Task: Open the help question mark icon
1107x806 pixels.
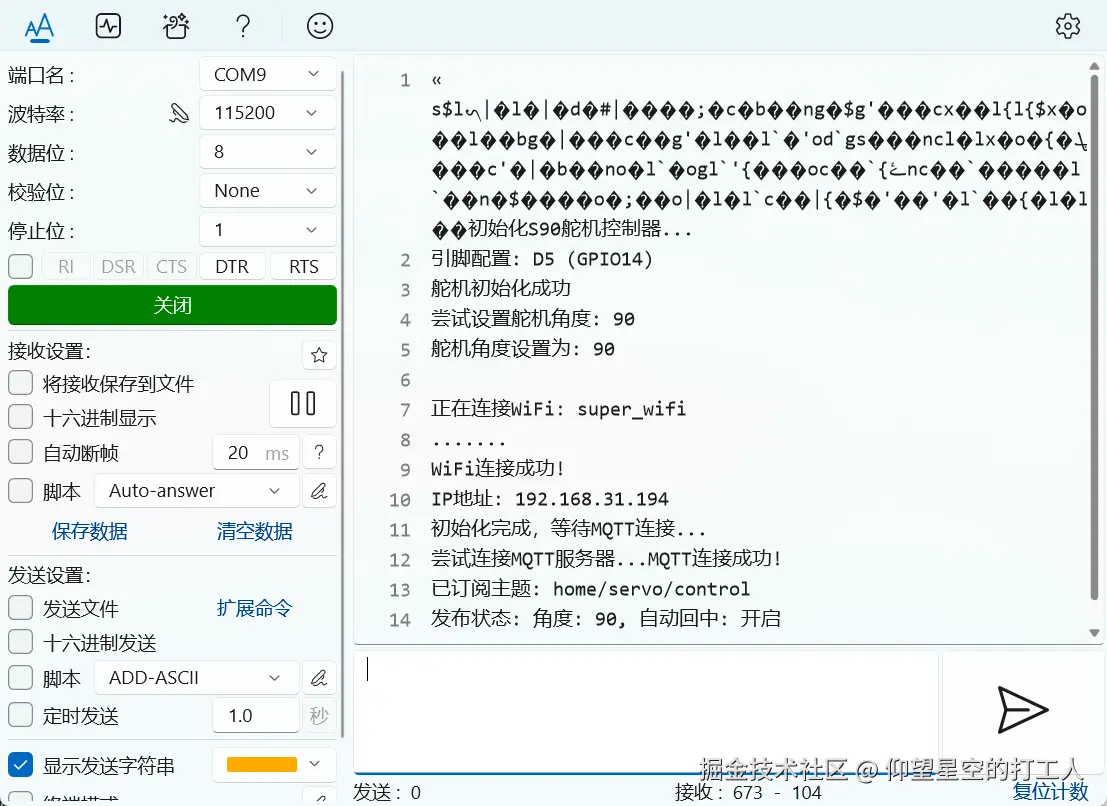Action: [x=242, y=27]
